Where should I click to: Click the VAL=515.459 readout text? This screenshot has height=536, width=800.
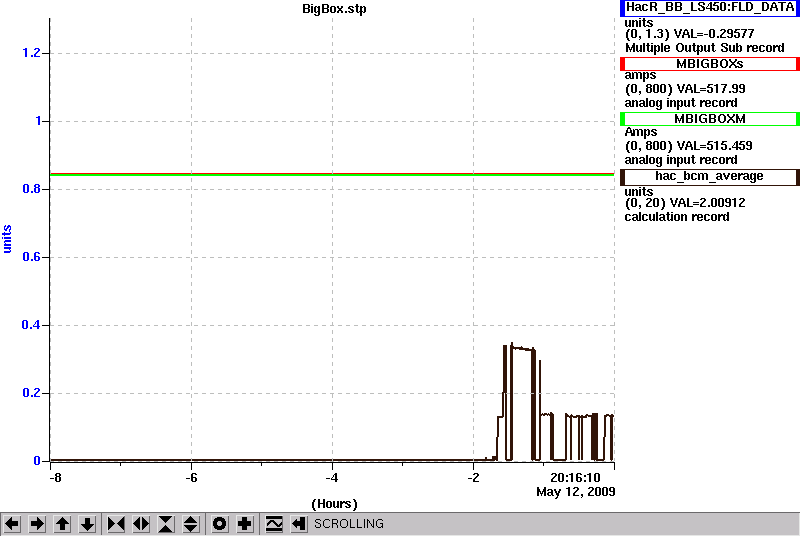pos(714,146)
